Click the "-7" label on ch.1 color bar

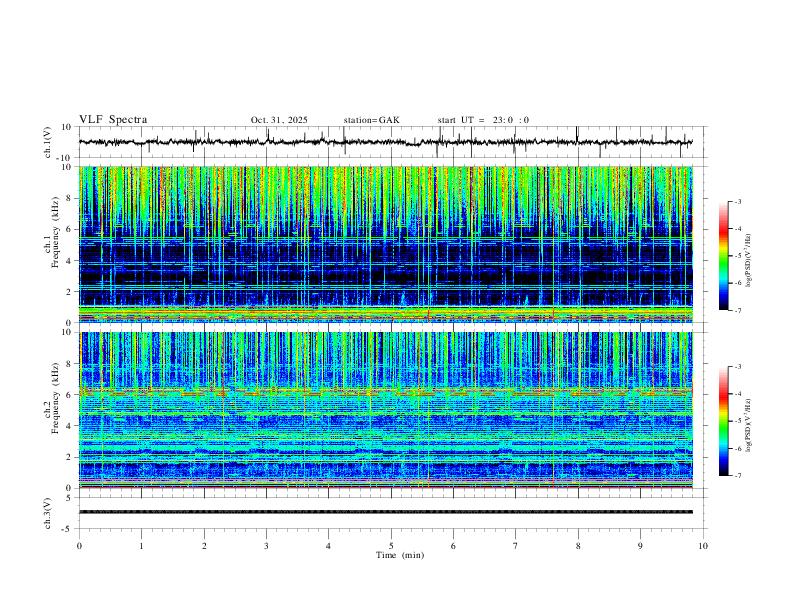pyautogui.click(x=738, y=310)
